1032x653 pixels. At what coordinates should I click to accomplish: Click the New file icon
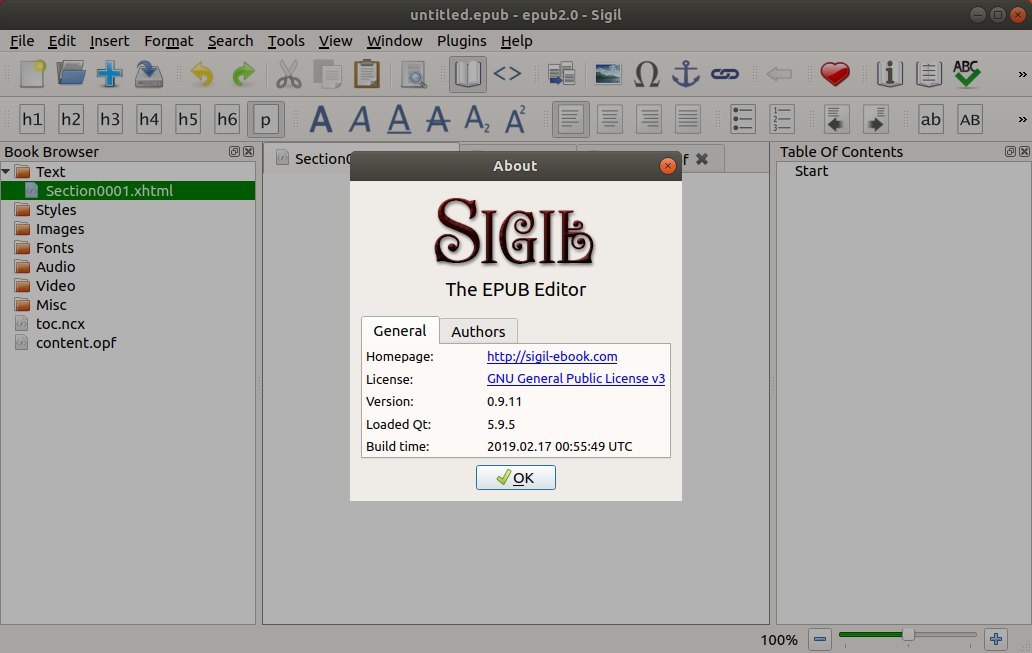(32, 74)
